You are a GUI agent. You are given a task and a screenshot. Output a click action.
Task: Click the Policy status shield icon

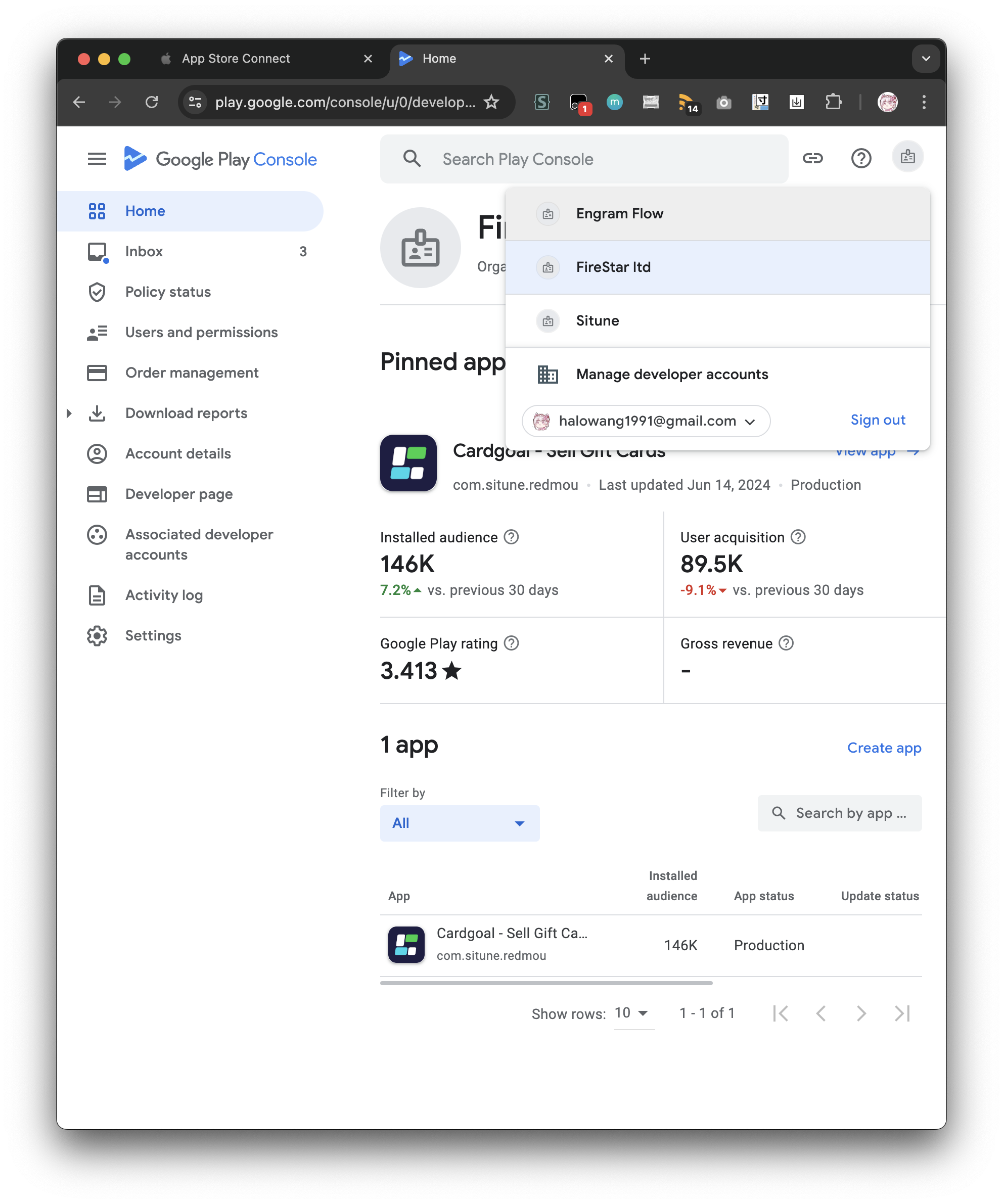97,292
